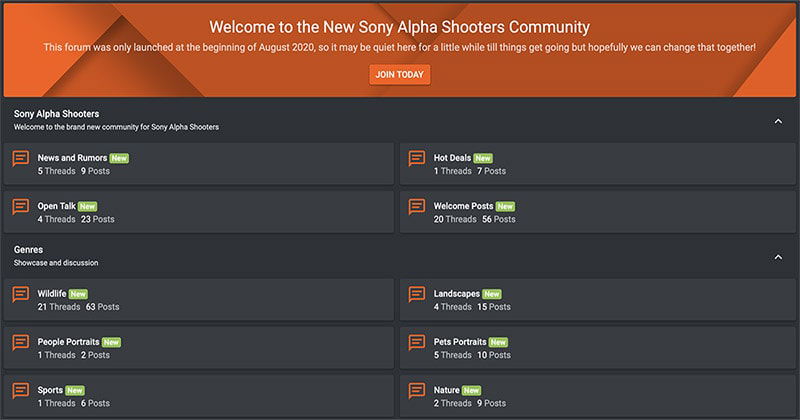
Task: Open the Genres category heading
Action: 28,249
